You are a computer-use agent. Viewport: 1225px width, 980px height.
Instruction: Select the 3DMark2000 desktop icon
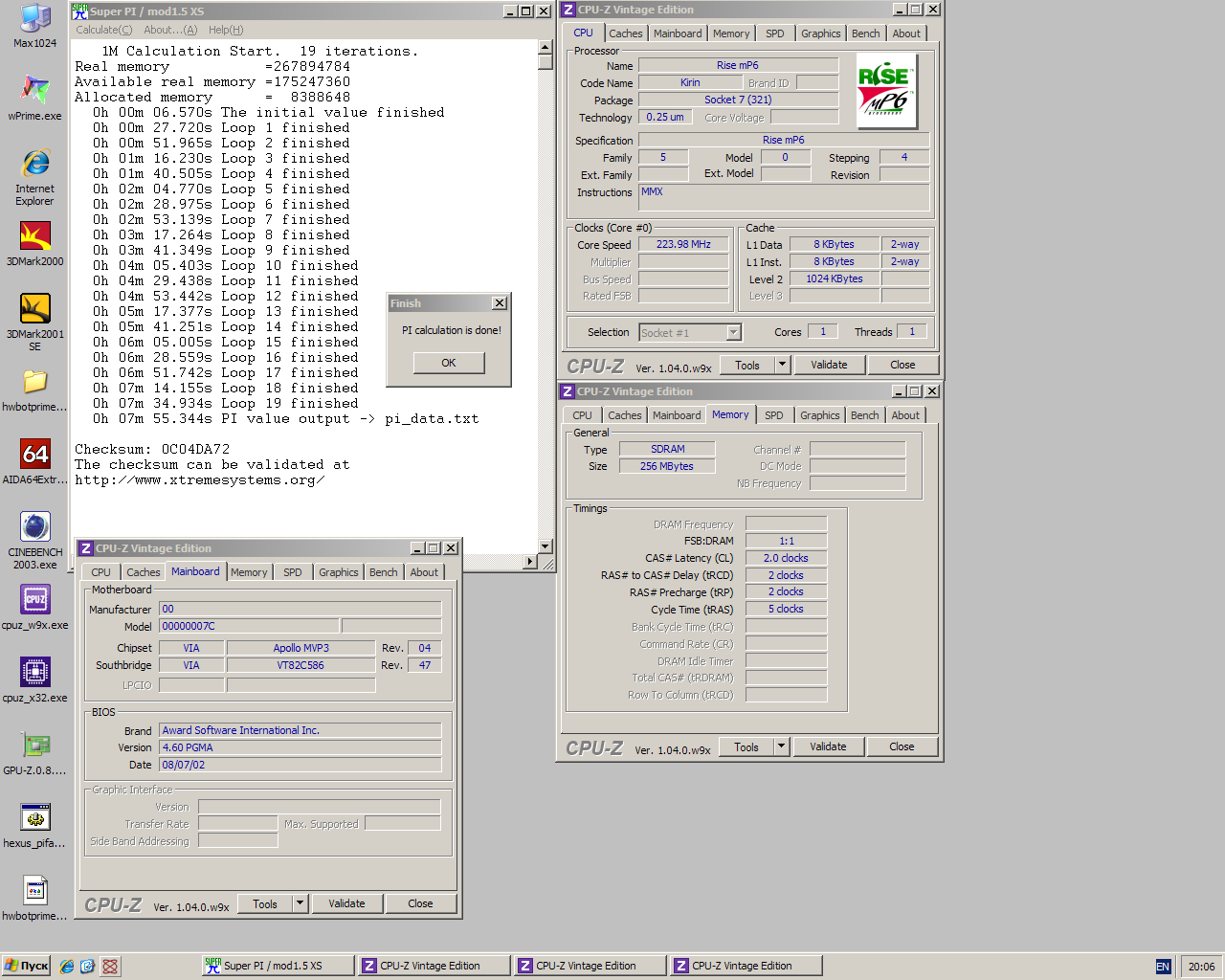[x=35, y=244]
